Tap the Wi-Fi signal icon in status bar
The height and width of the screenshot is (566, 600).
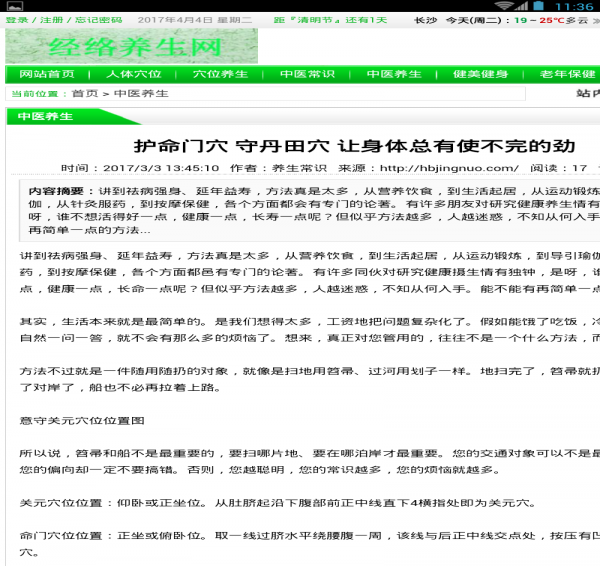(503, 6)
